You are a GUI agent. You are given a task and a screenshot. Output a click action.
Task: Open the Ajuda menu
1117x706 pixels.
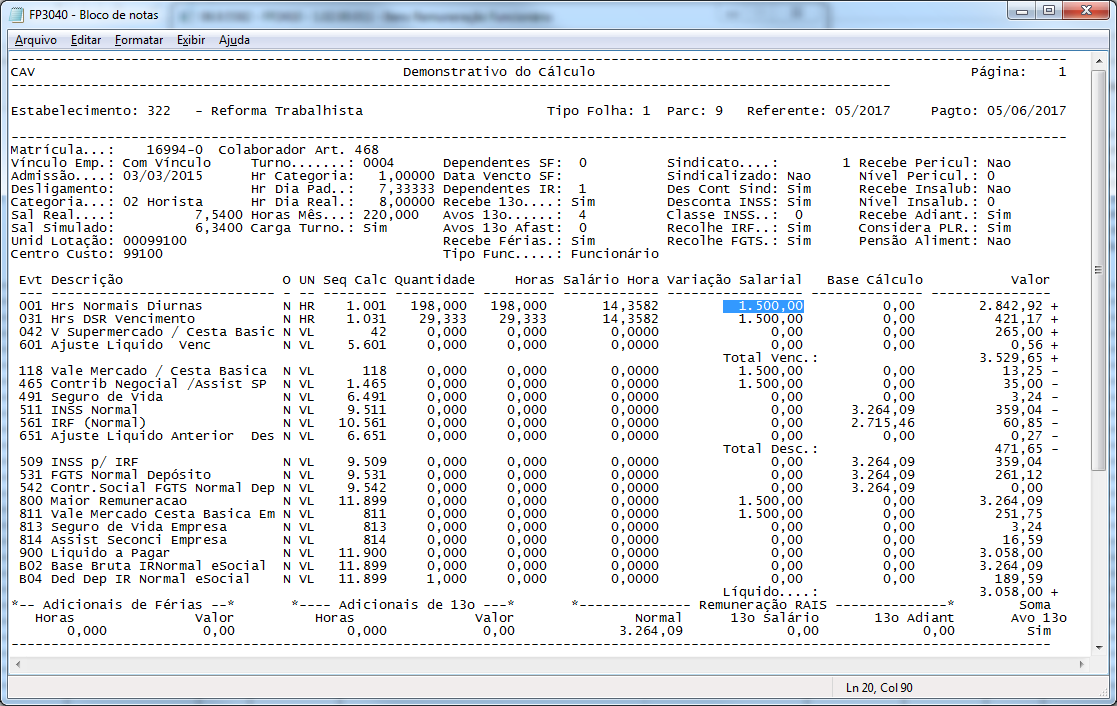coord(234,40)
